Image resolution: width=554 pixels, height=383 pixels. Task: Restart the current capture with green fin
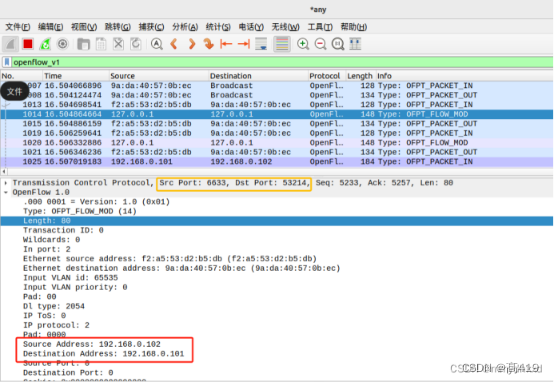pyautogui.click(x=45, y=44)
